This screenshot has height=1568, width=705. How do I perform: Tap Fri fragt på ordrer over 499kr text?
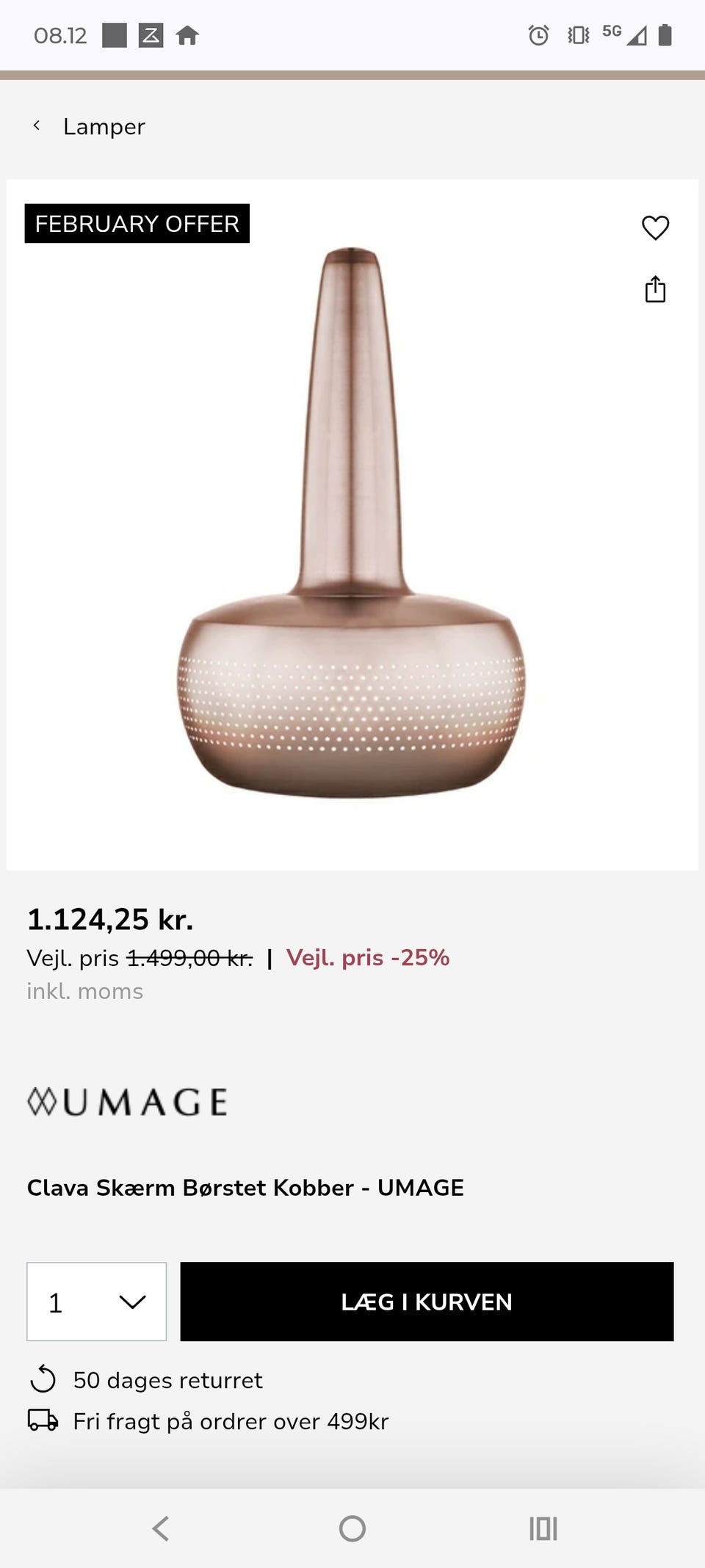click(231, 1421)
